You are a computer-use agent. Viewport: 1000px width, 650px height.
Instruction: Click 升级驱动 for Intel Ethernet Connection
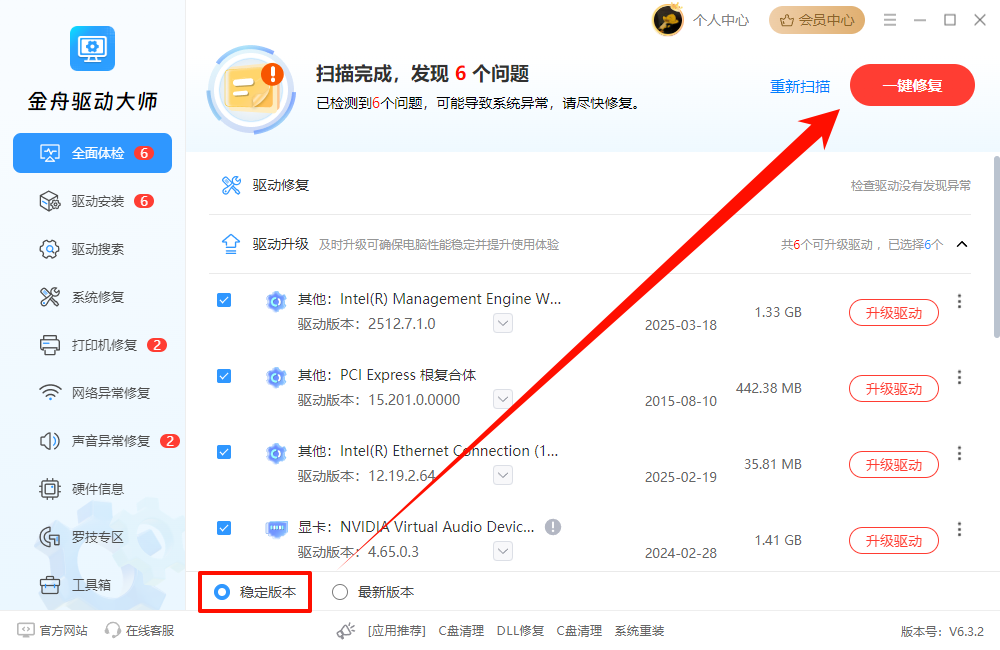coord(893,464)
